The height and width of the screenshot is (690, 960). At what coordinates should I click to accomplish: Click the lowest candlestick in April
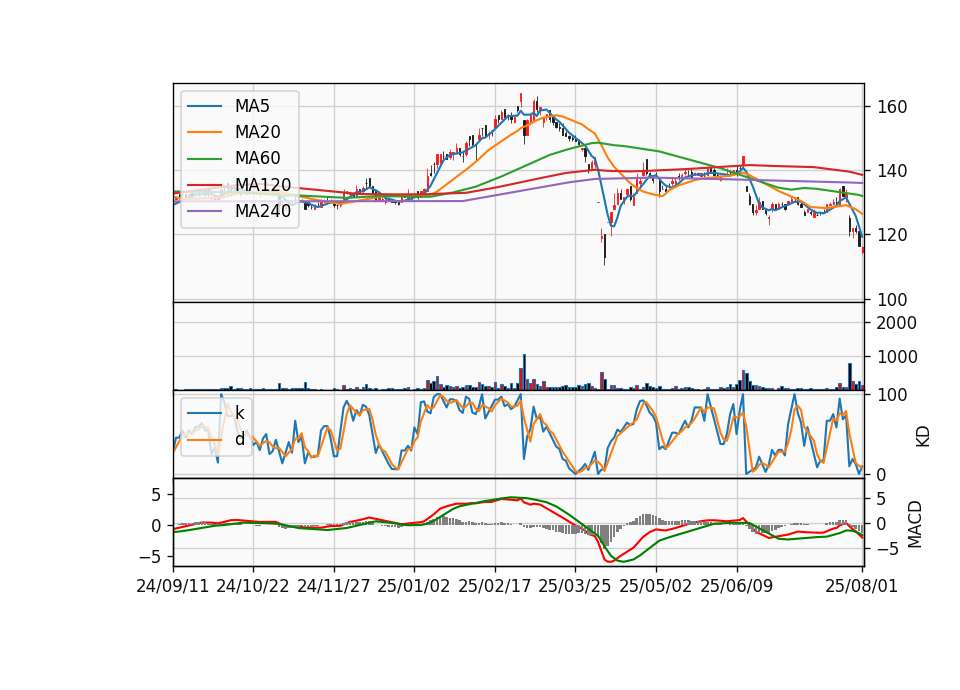tap(604, 250)
